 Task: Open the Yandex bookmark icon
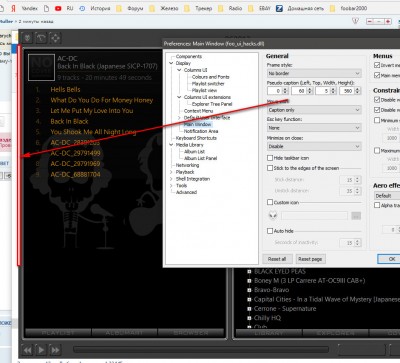[13, 8]
